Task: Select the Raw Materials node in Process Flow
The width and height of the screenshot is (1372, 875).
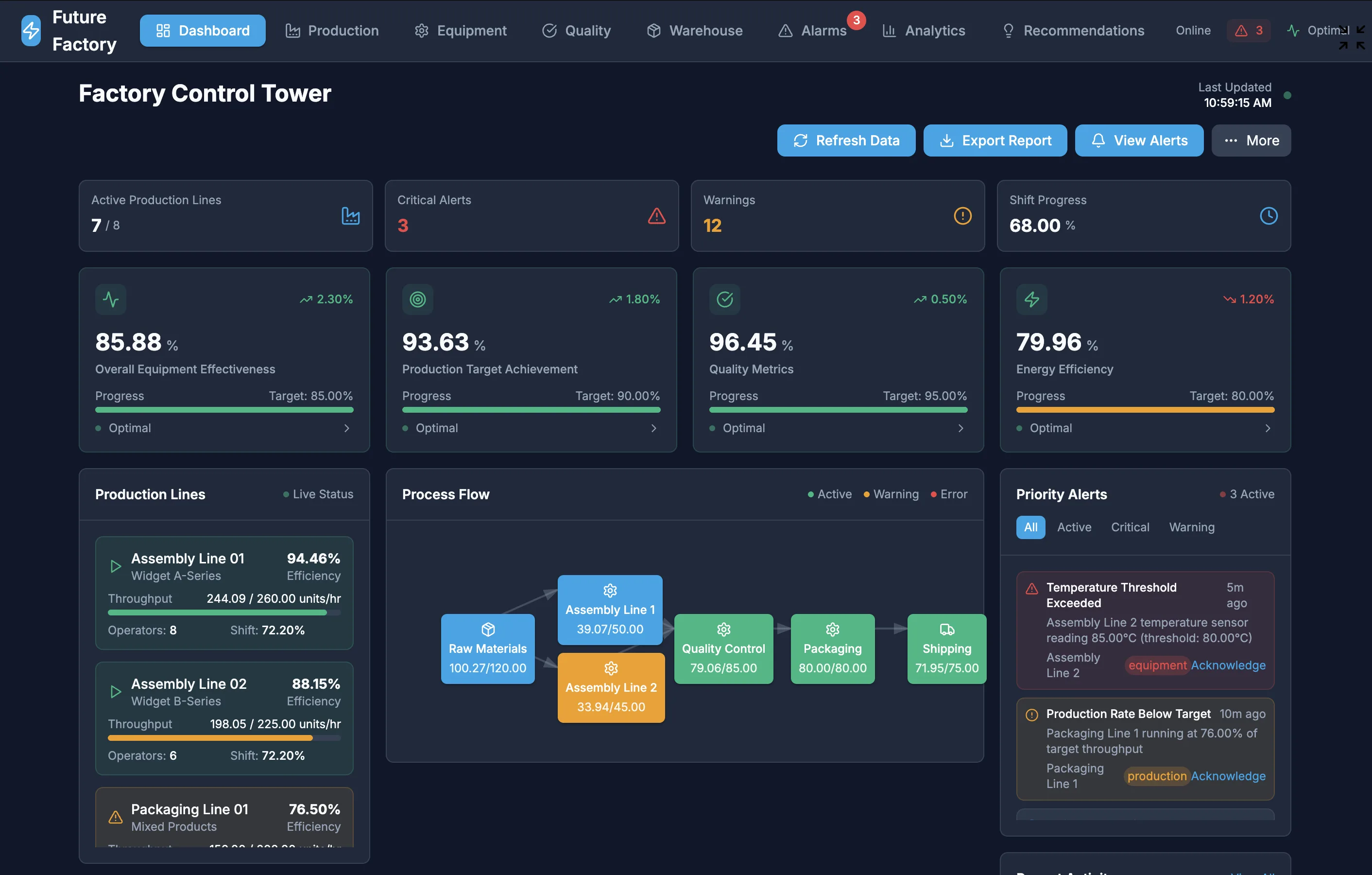Action: tap(488, 648)
